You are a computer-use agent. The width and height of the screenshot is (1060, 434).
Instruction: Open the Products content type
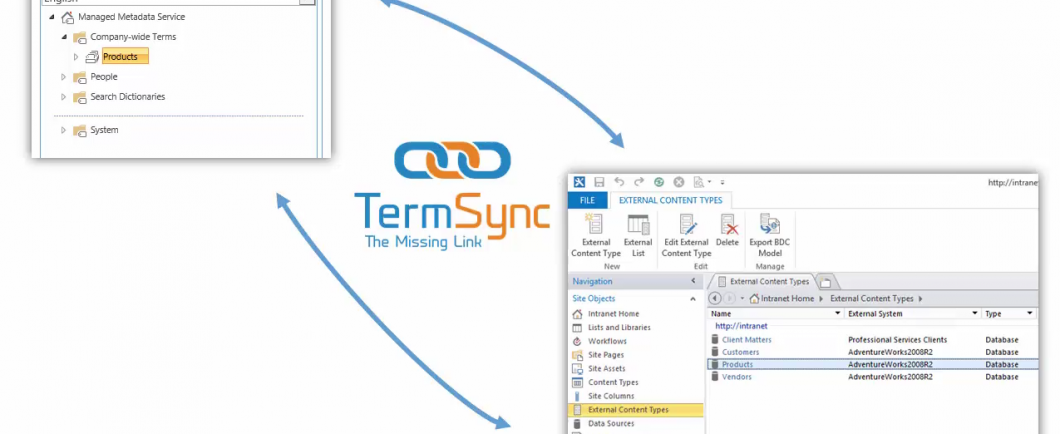[x=737, y=364]
